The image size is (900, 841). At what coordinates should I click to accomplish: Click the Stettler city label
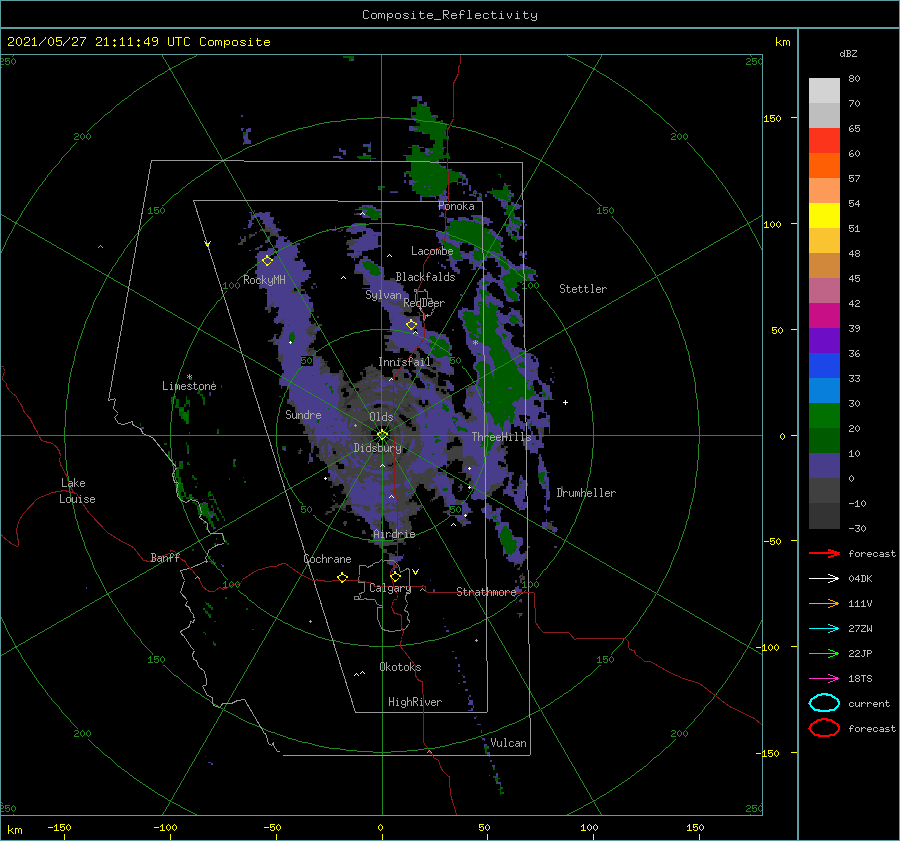click(x=583, y=289)
